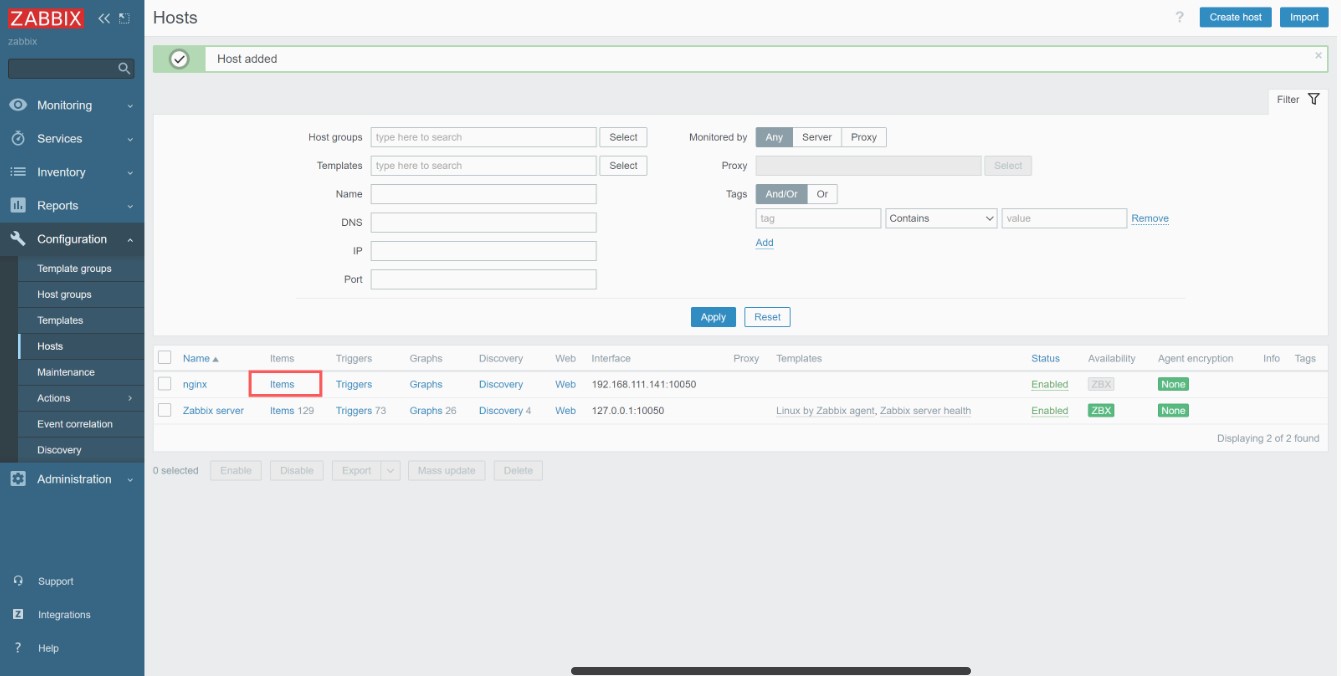
Task: Set Monitored by to Proxy
Action: [864, 137]
